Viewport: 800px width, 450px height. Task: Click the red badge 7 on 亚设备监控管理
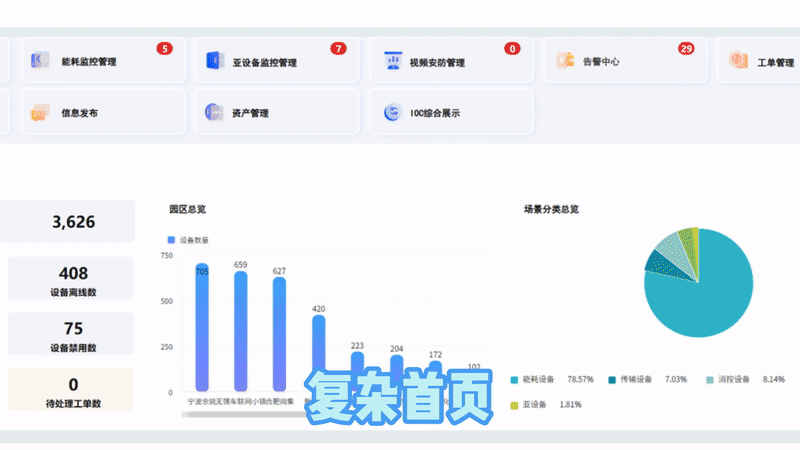point(338,48)
